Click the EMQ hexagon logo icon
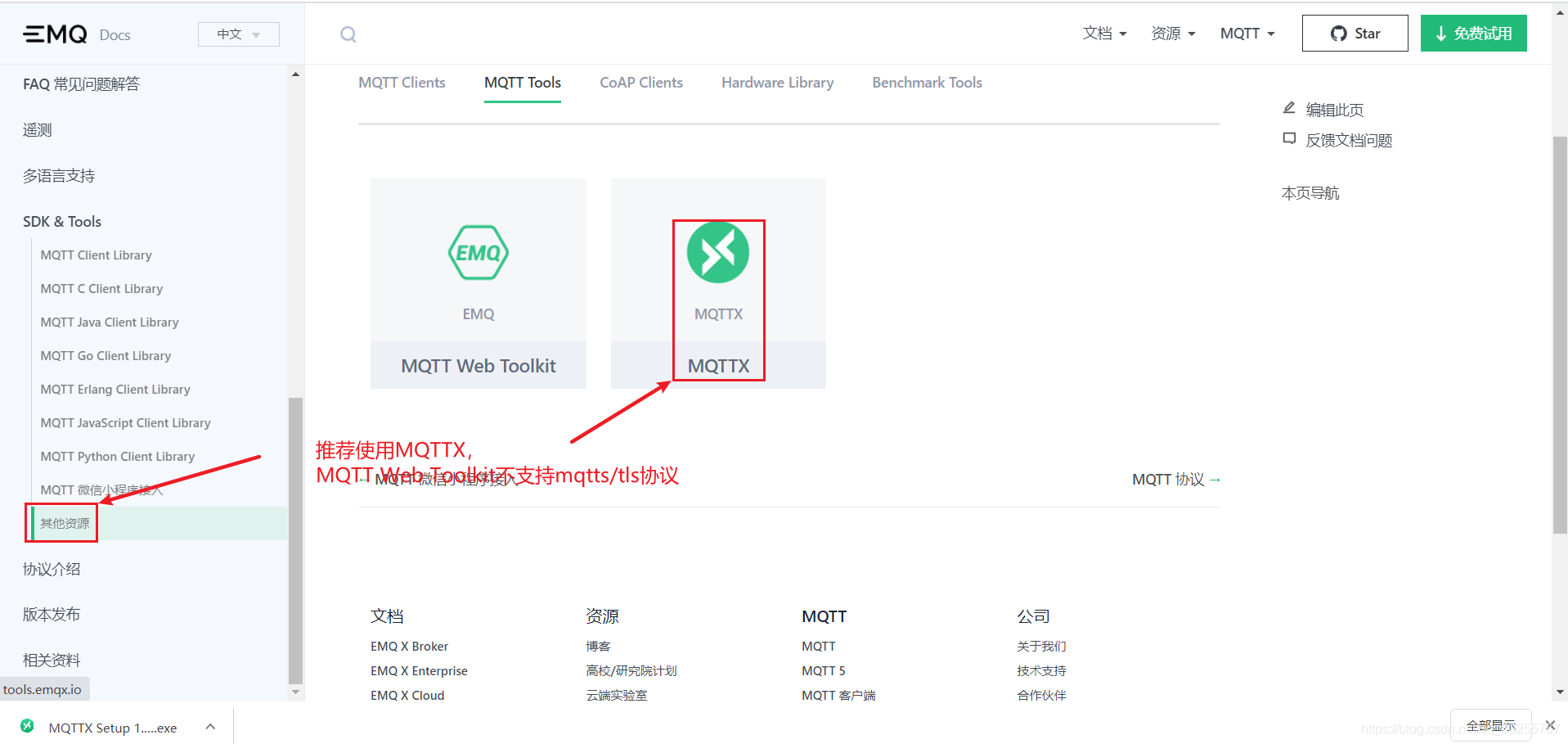1568x744 pixels. (478, 252)
